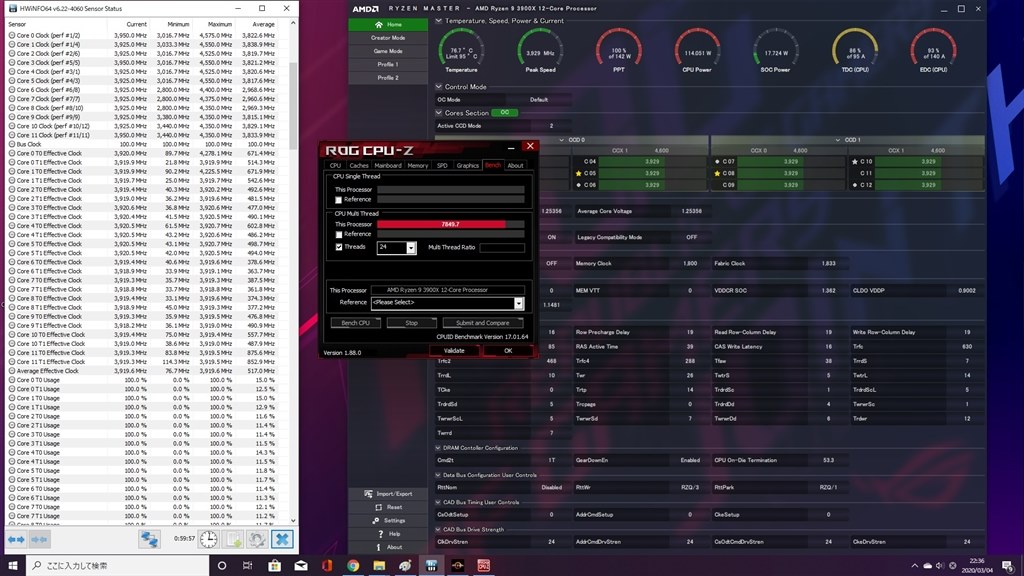Screen dimensions: 1024x576
Task: Toggle Multi Thread Reference checkbox
Action: click(x=338, y=234)
